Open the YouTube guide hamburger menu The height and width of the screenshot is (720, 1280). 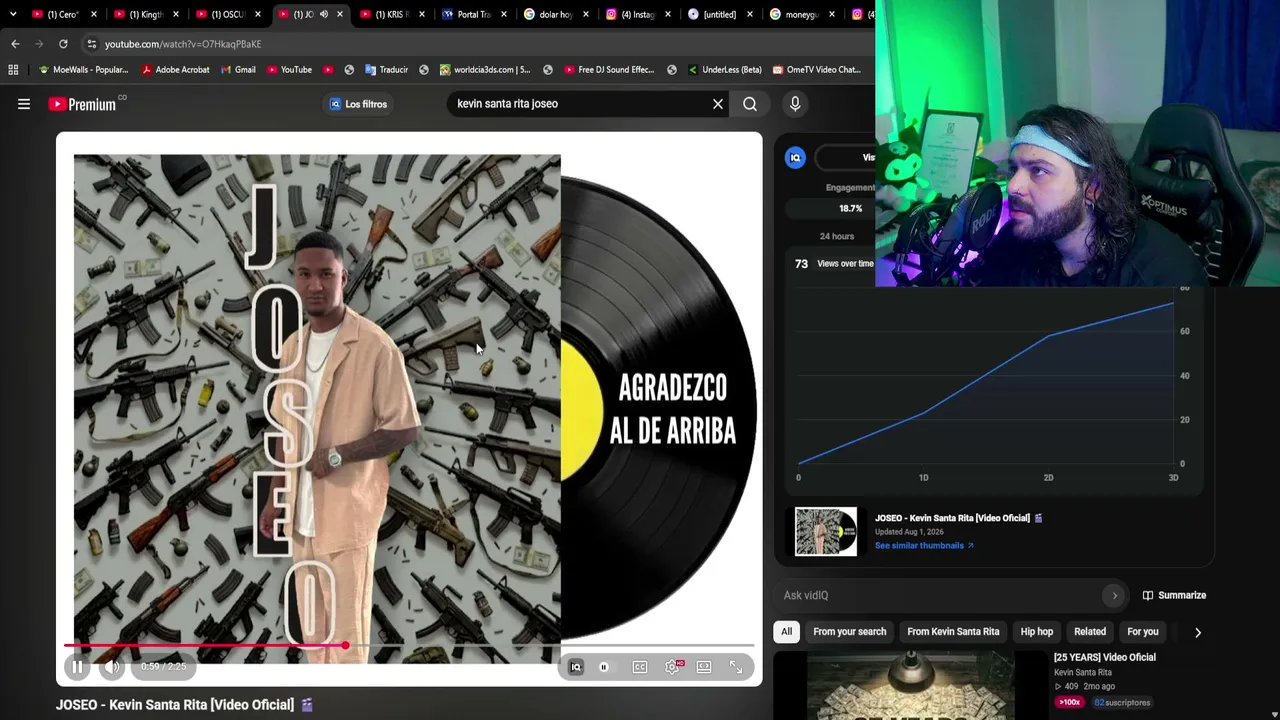coord(24,104)
